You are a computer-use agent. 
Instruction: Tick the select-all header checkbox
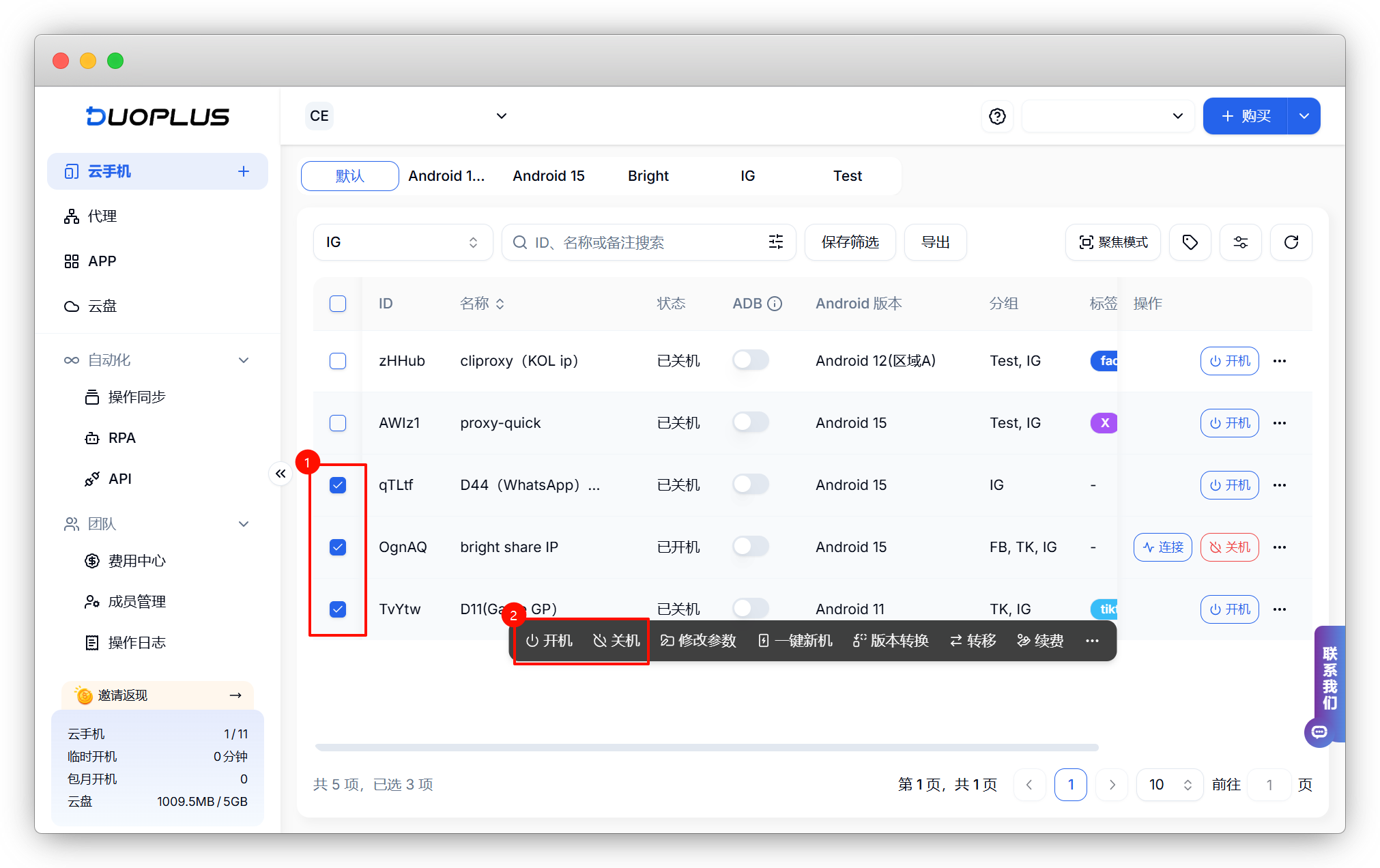tap(338, 304)
